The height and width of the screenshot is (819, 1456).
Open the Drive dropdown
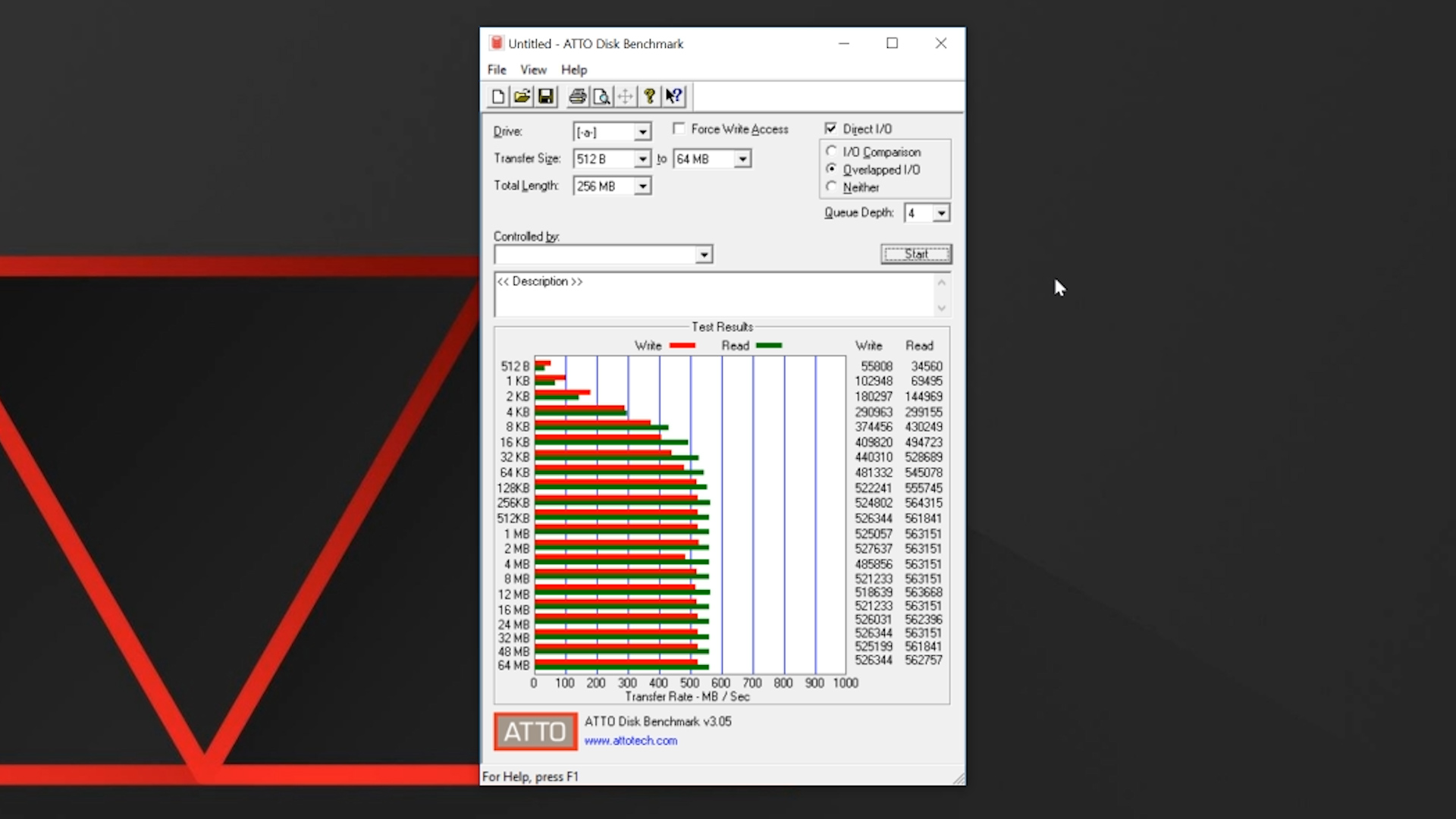[x=642, y=132]
